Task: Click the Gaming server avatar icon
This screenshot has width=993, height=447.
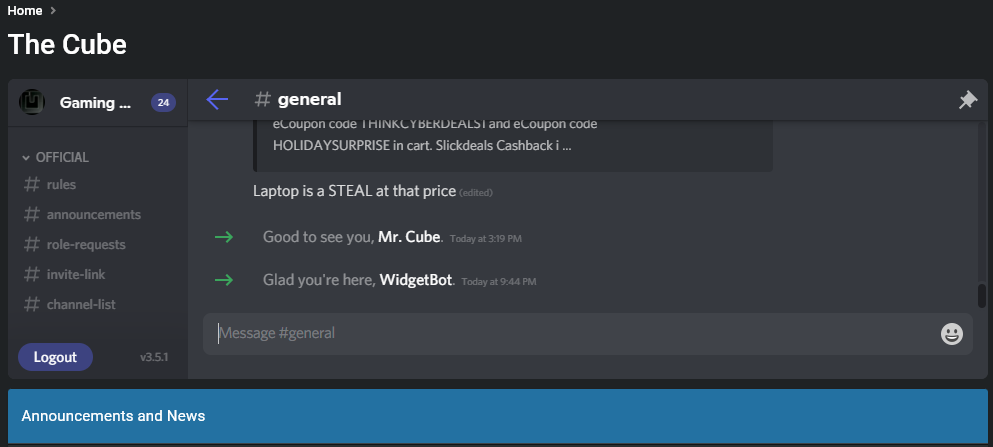Action: click(x=32, y=102)
